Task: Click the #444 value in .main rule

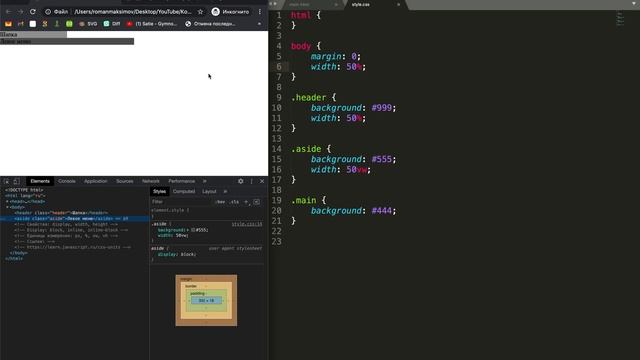Action: click(381, 211)
